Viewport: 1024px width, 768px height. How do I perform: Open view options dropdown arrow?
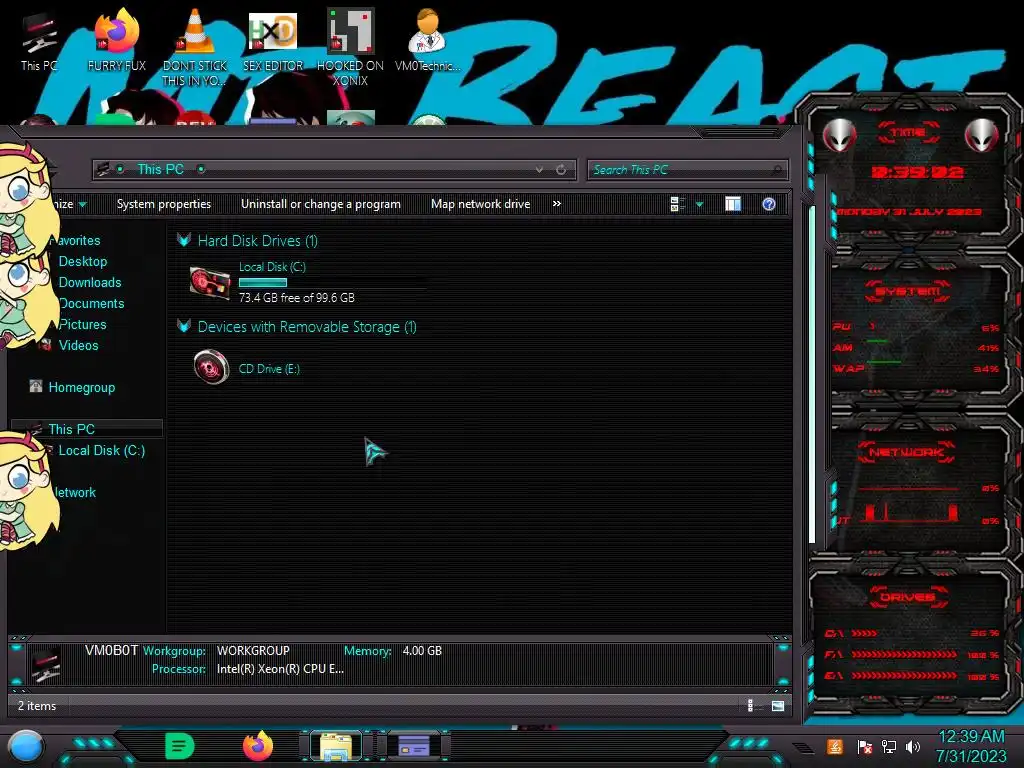tap(699, 204)
